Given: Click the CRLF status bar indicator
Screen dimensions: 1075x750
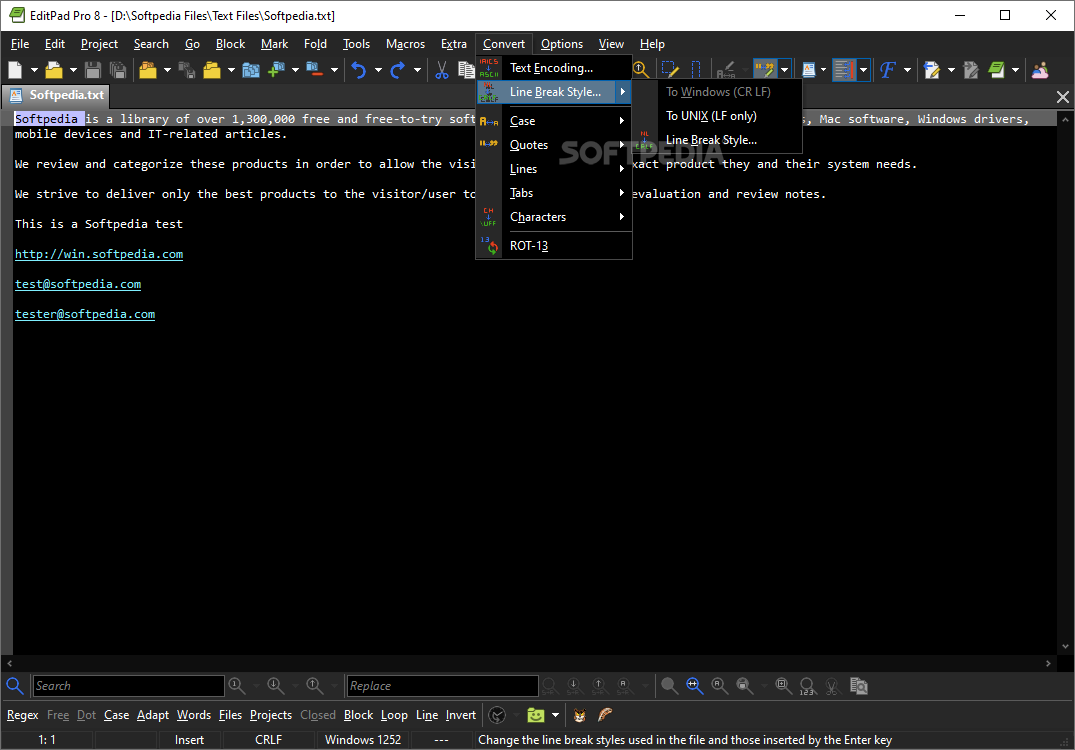Looking at the screenshot, I should tap(269, 740).
